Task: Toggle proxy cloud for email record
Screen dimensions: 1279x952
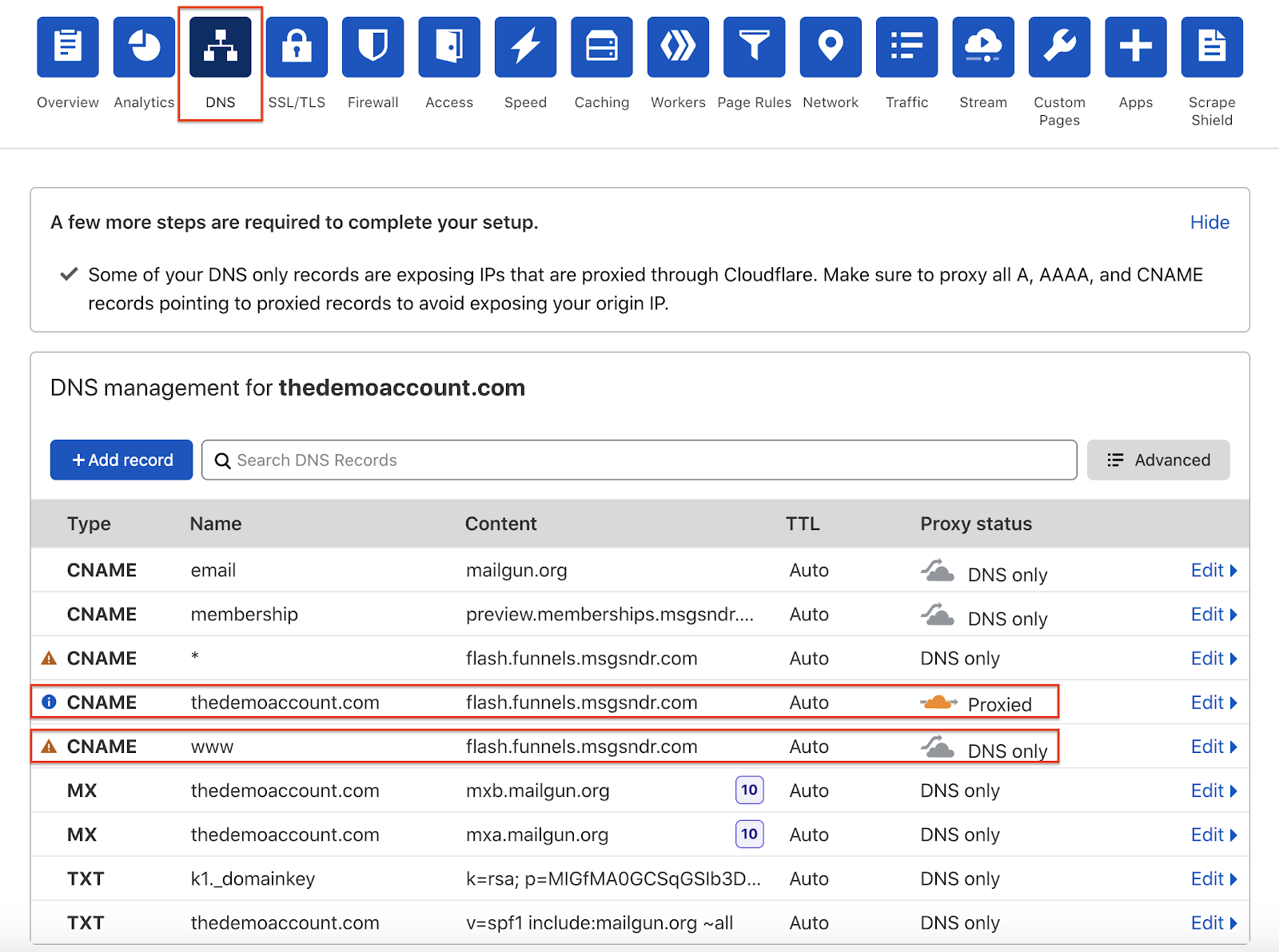Action: pyautogui.click(x=938, y=572)
